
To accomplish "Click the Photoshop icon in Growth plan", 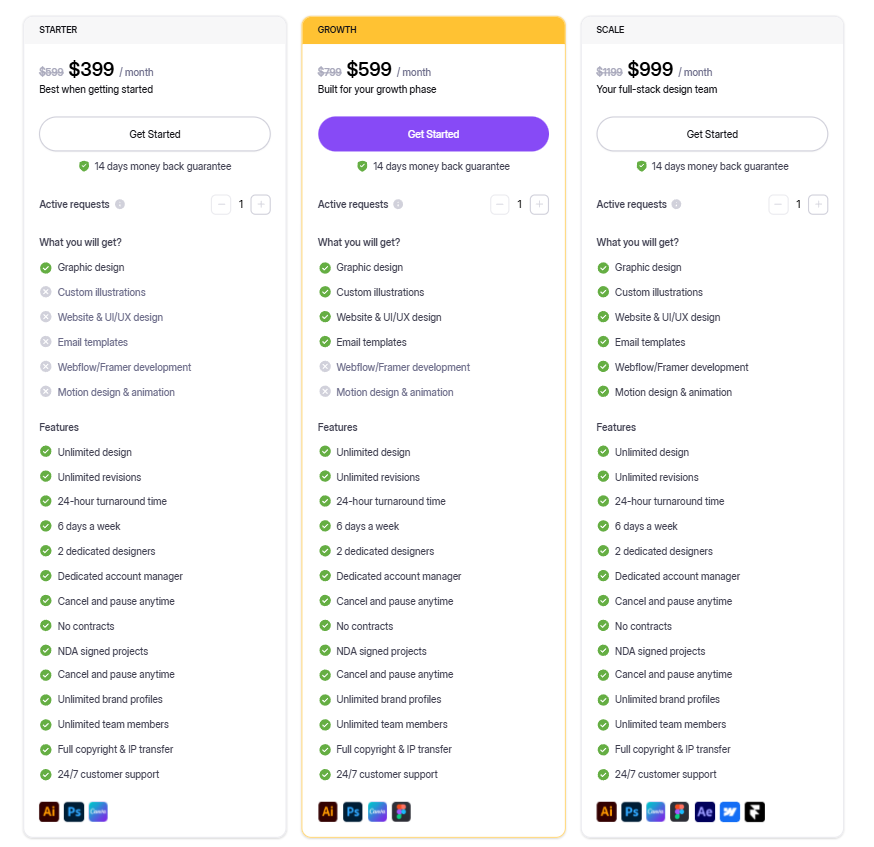I will click(x=353, y=812).
